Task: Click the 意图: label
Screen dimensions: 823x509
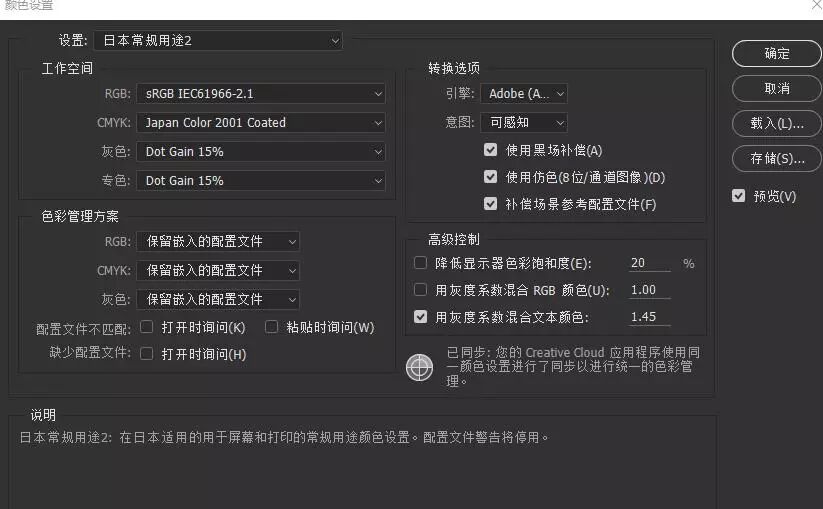Action: 460,122
